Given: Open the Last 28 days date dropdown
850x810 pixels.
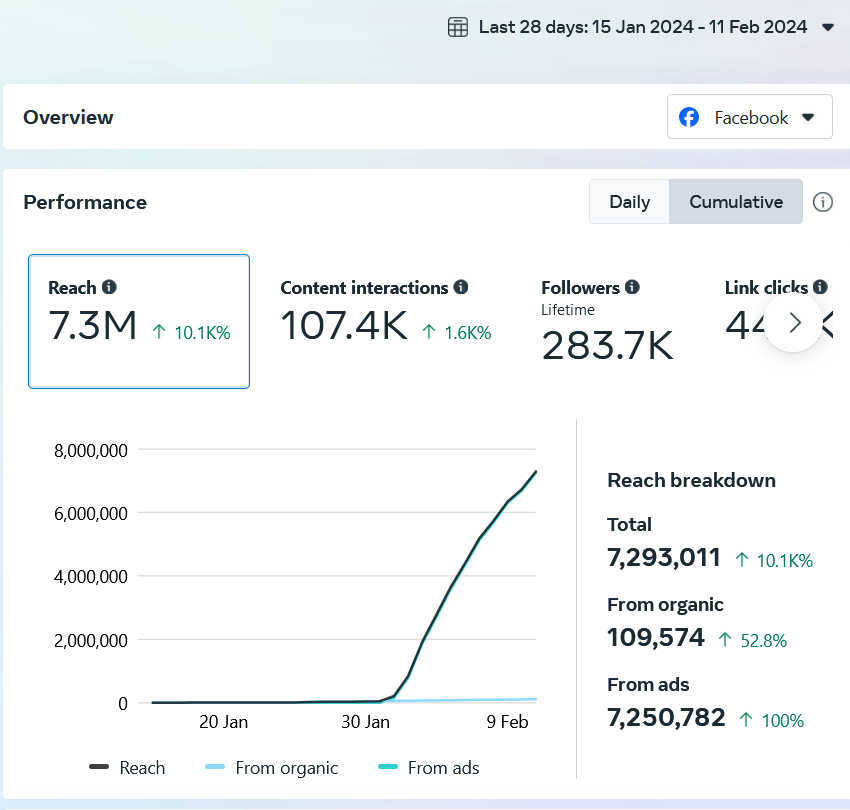Looking at the screenshot, I should 642,28.
